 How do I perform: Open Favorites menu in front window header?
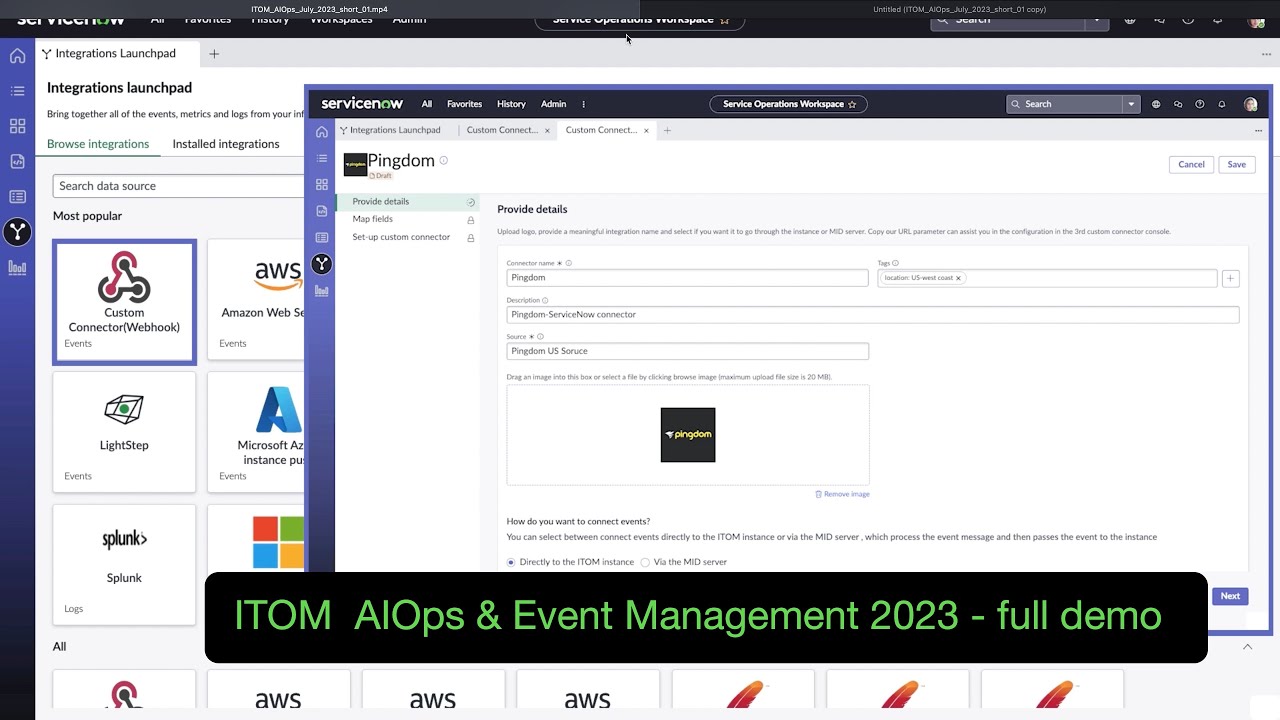click(x=464, y=104)
